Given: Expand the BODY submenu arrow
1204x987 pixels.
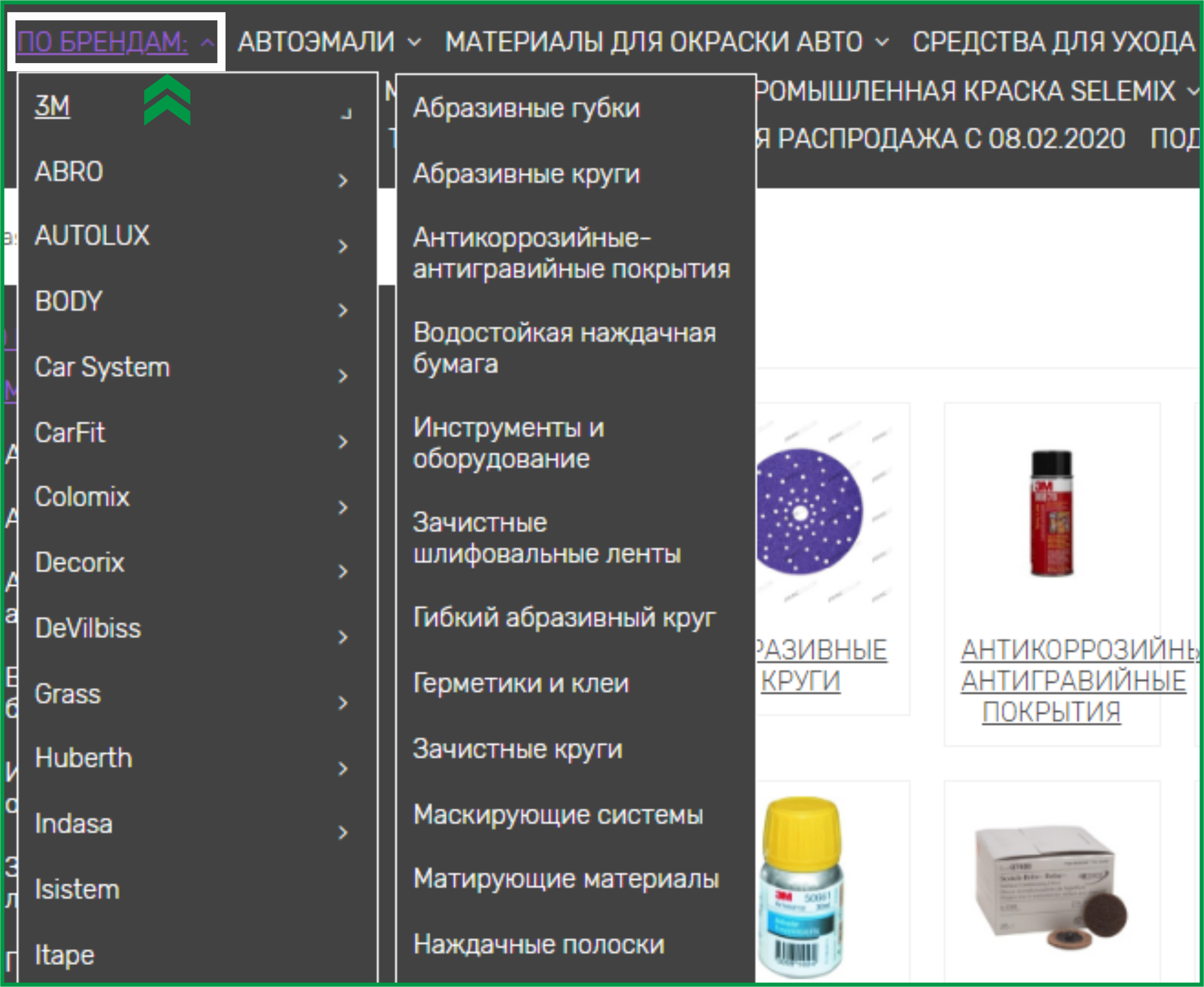Looking at the screenshot, I should coord(343,311).
